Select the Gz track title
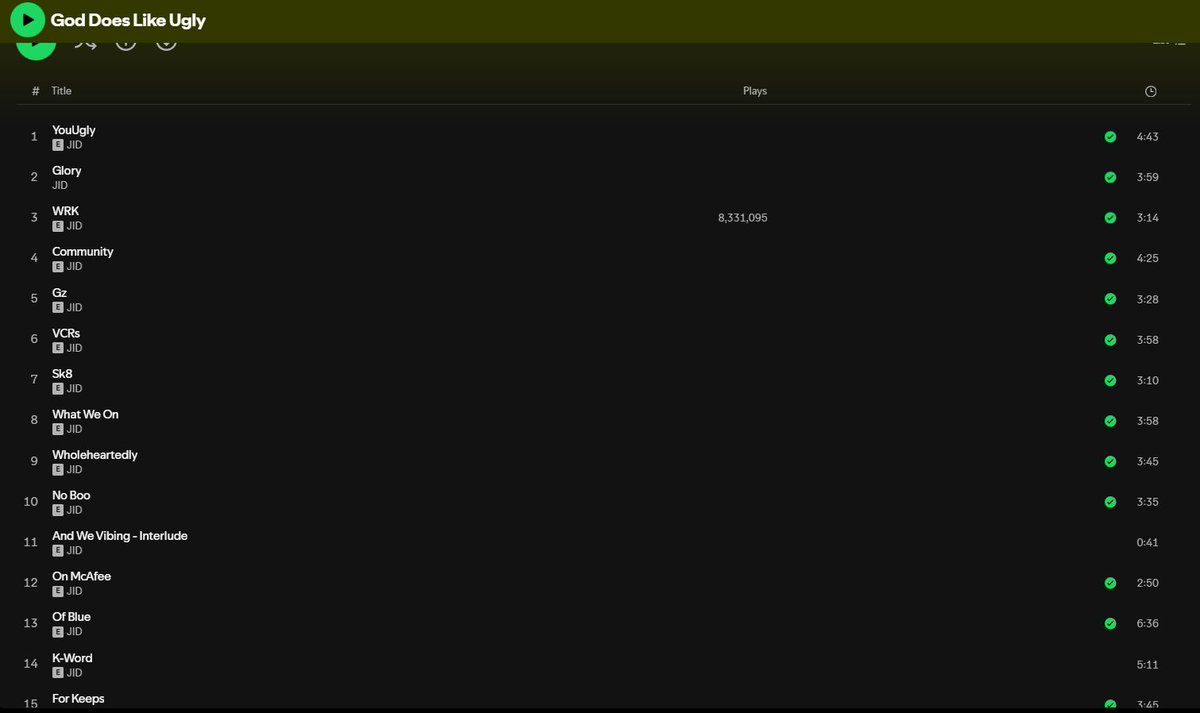The height and width of the screenshot is (713, 1200). 60,292
